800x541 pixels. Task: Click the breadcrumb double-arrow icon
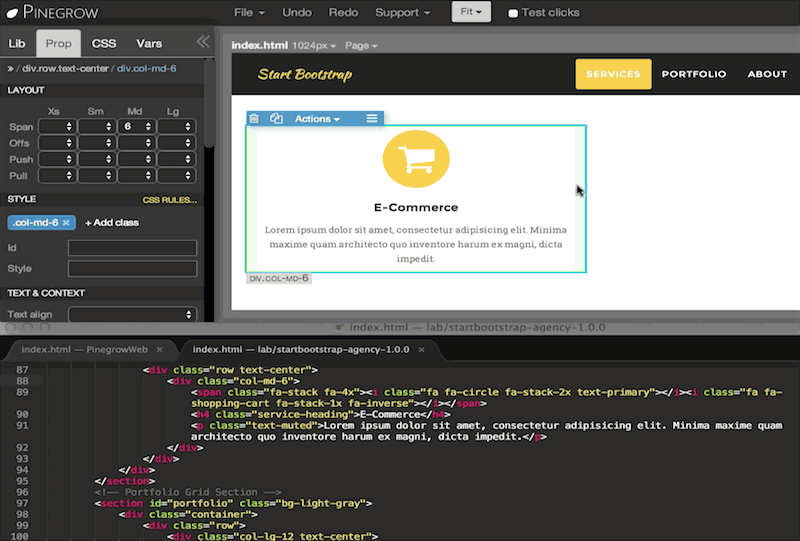(x=10, y=68)
